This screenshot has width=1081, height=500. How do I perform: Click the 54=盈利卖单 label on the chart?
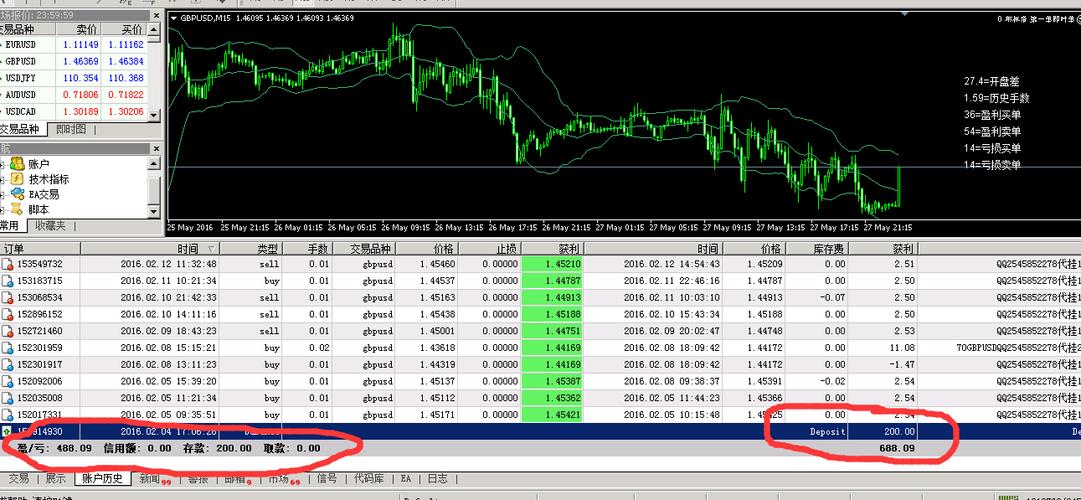(992, 131)
